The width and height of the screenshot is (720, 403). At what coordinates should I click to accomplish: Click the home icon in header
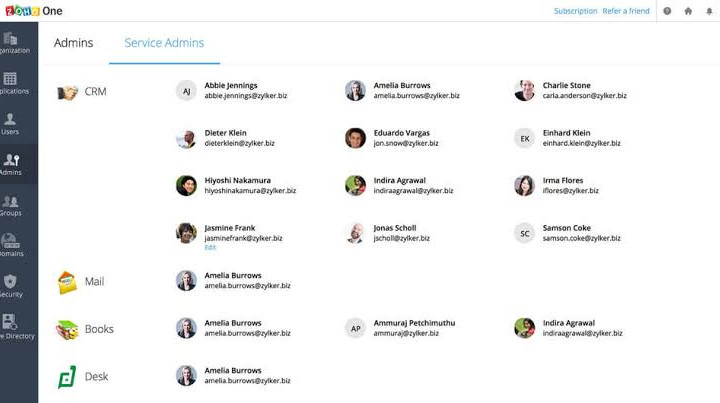(x=688, y=11)
